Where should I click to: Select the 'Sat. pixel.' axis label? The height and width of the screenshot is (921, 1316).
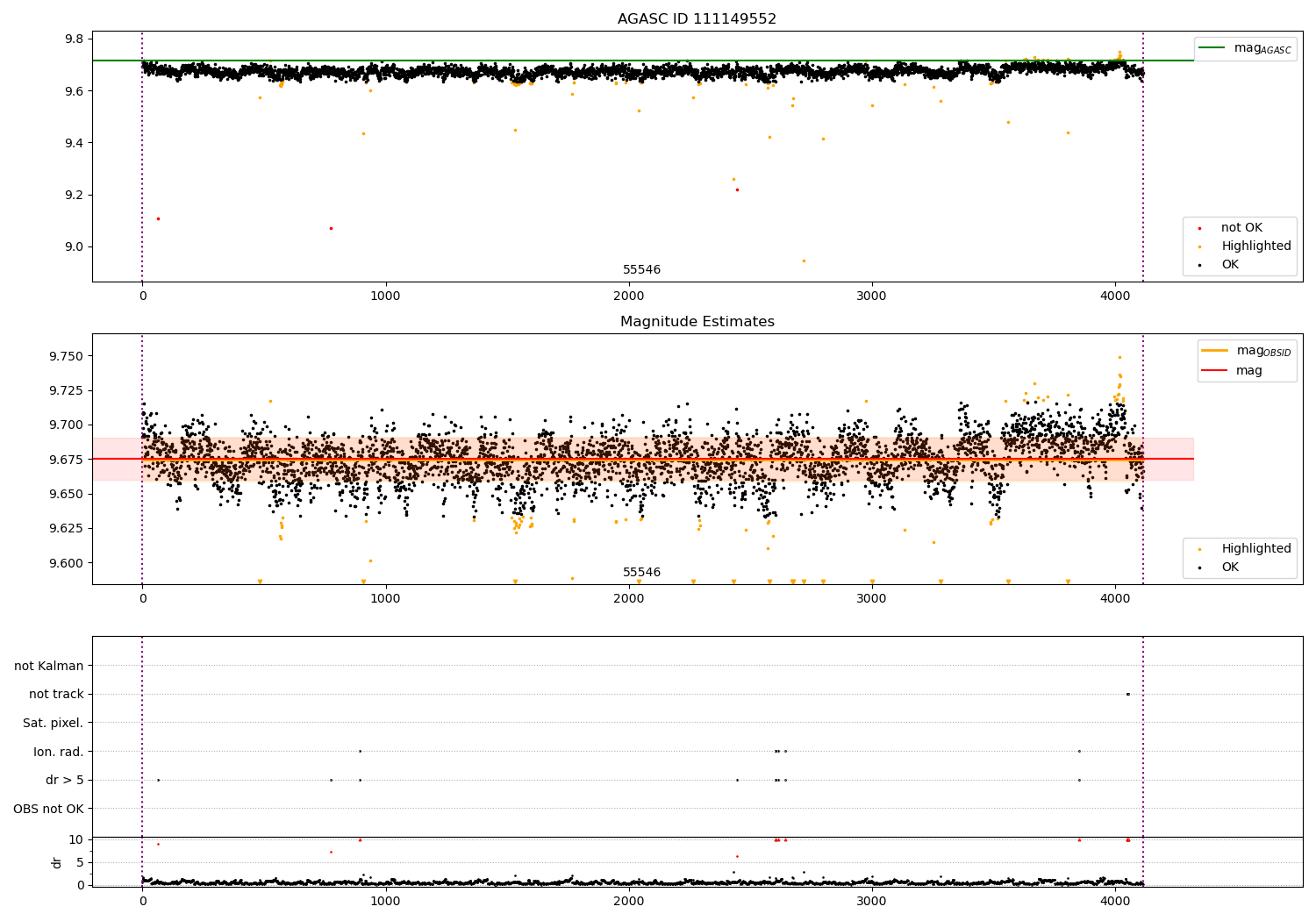54,723
